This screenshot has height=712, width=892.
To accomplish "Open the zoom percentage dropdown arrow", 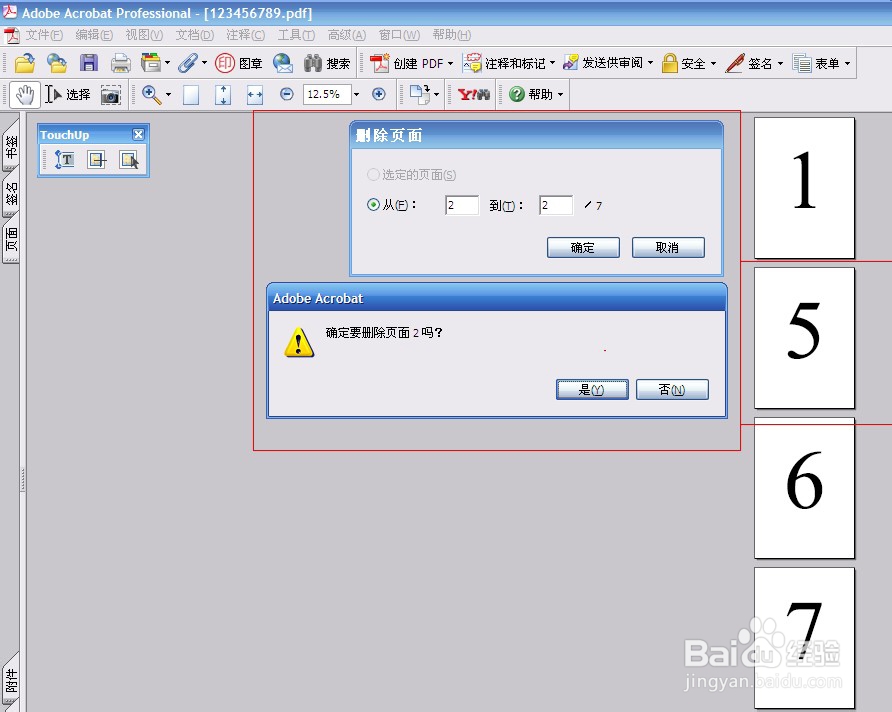I will (x=357, y=94).
